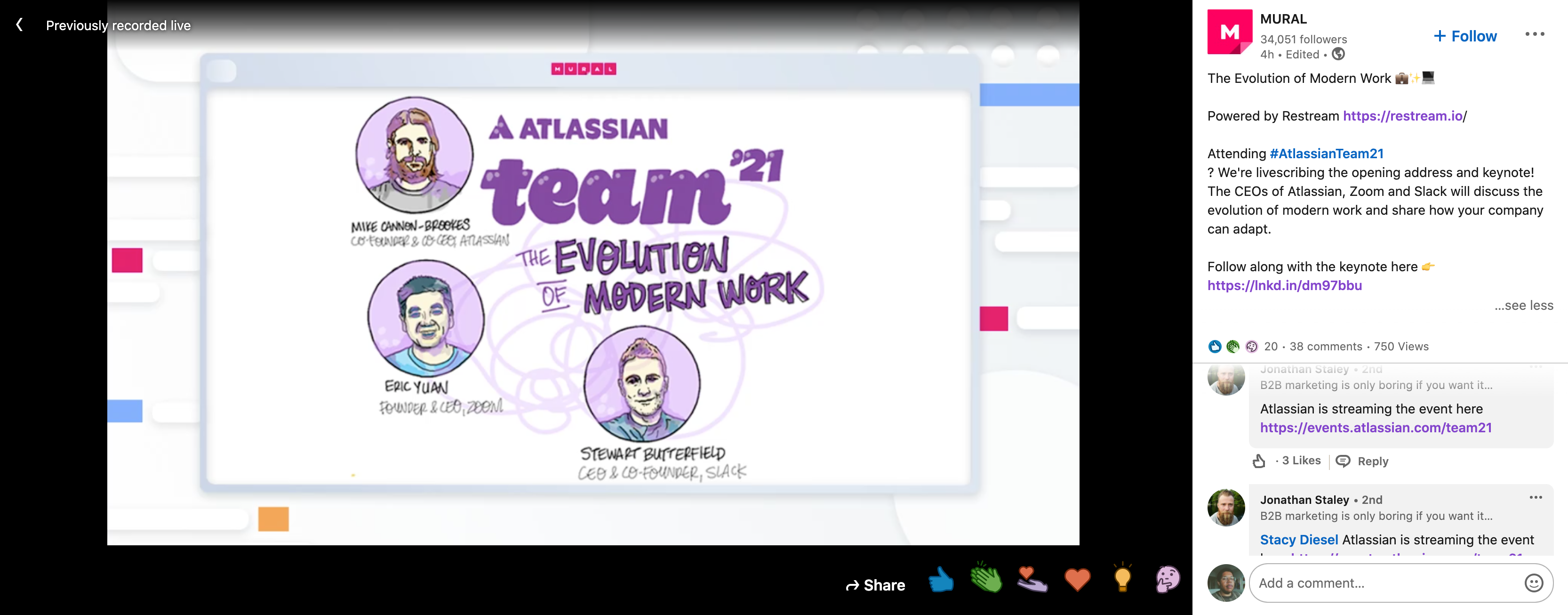Click the MURAL company logo

(x=1230, y=32)
